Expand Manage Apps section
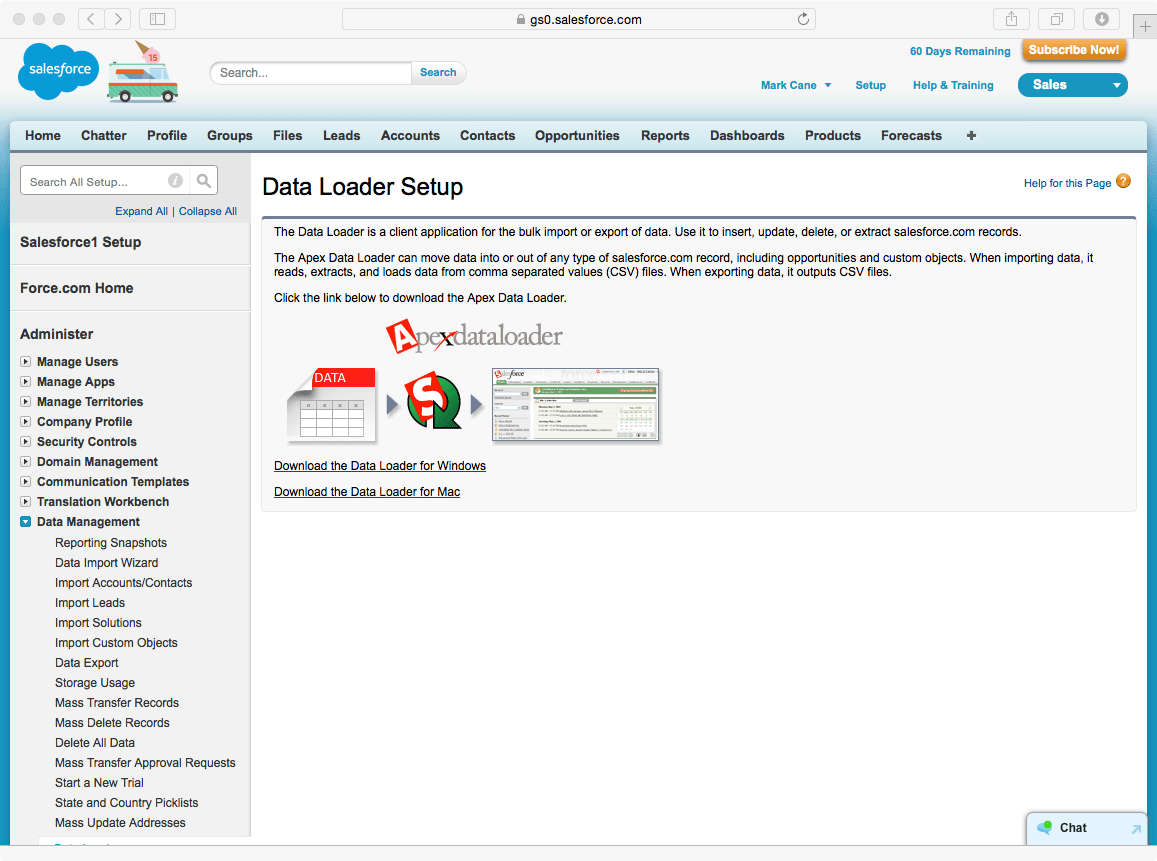The width and height of the screenshot is (1157, 861). click(26, 381)
